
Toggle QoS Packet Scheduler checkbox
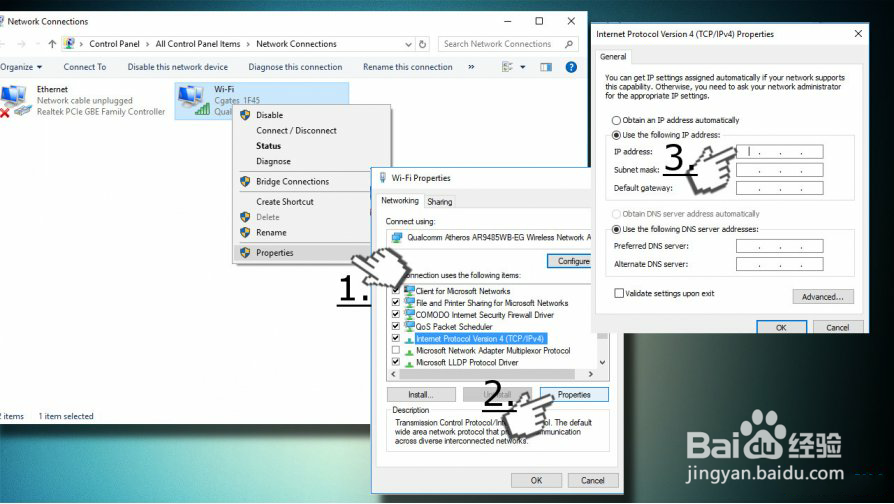[396, 326]
